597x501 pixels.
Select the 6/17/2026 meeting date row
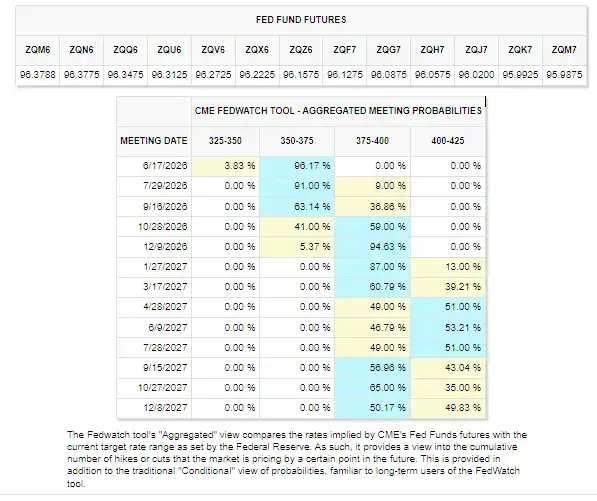(301, 166)
